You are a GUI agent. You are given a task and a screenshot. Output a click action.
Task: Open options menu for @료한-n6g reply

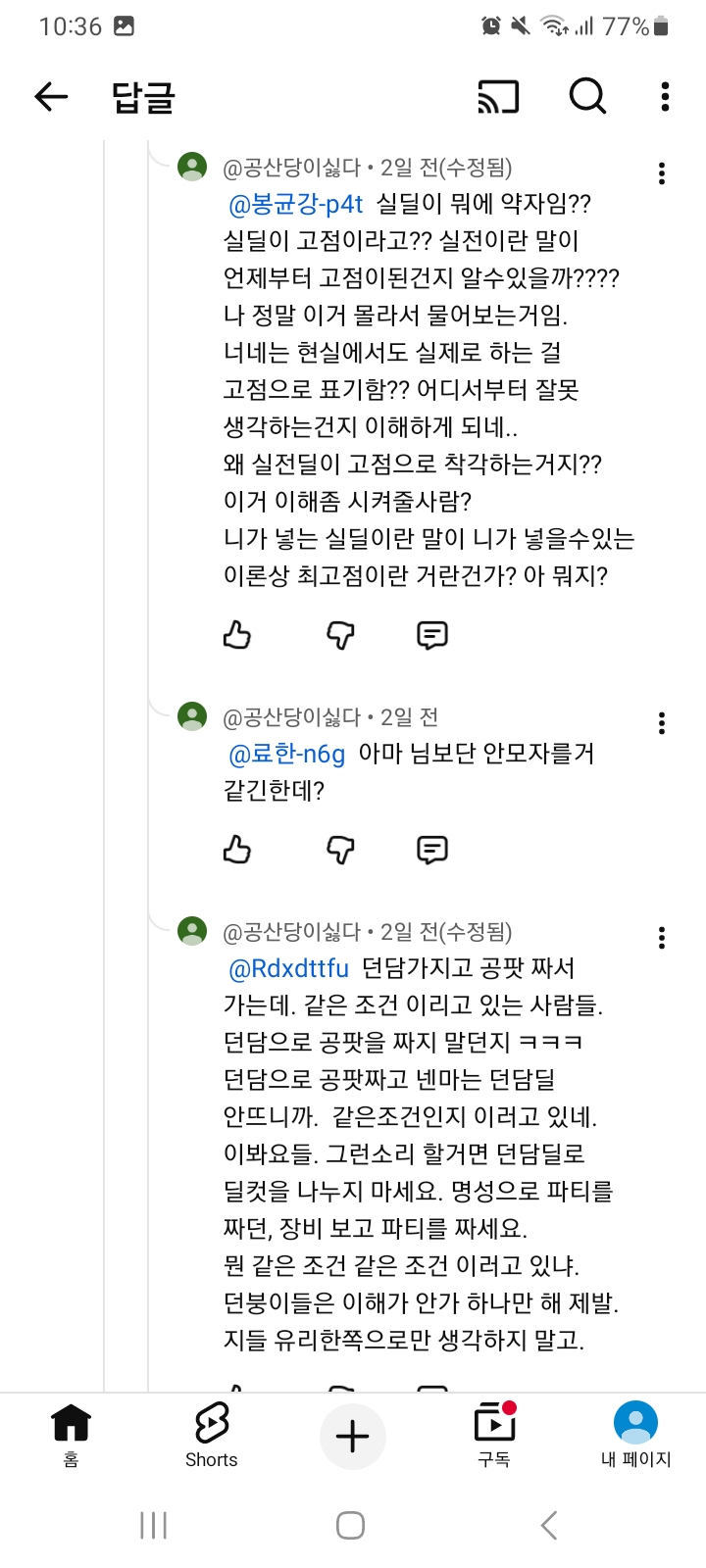662,723
